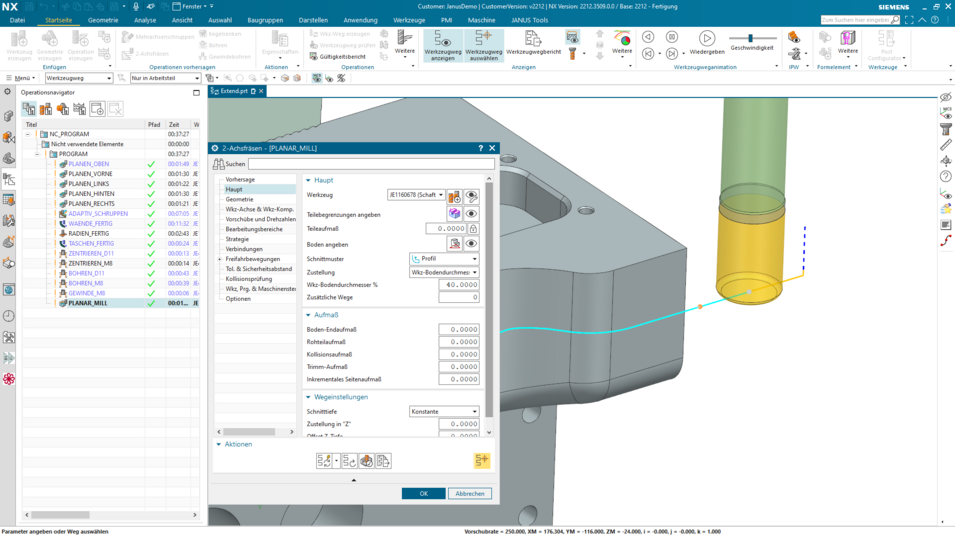Screen dimensions: 955x537
Task: Click the new tool icon beside Werkzeug
Action: click(x=454, y=196)
